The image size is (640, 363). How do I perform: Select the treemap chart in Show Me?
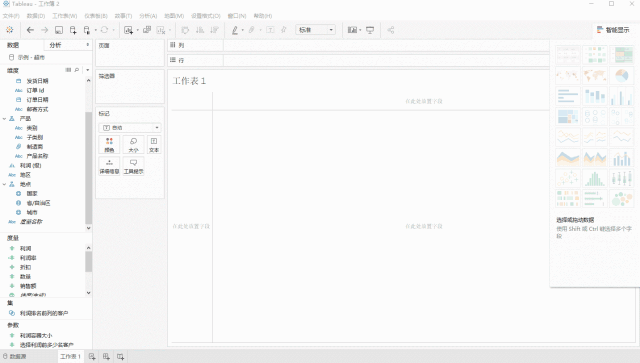tap(567, 117)
